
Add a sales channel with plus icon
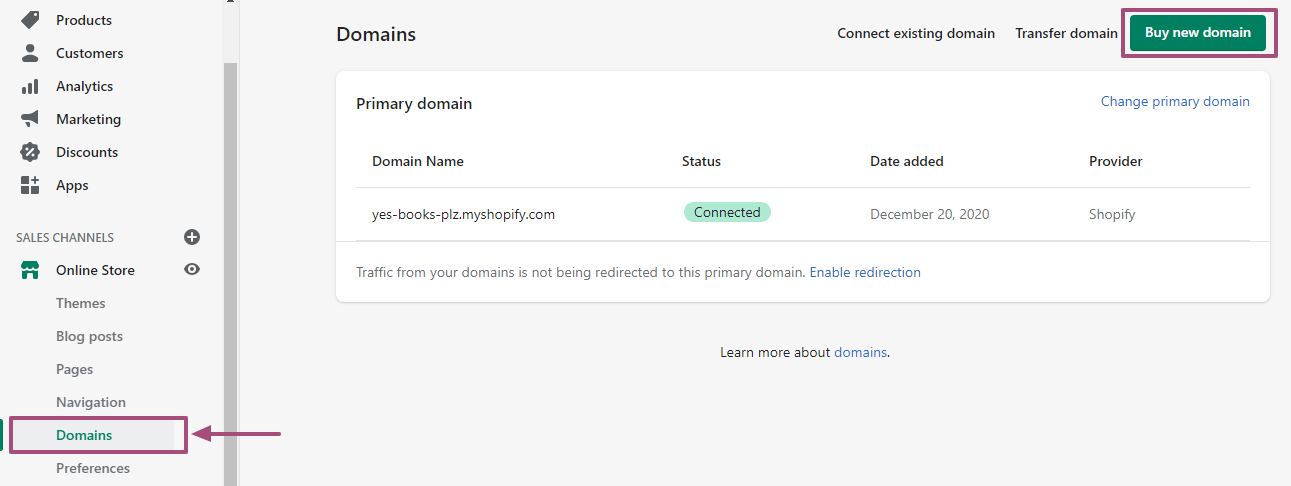192,237
